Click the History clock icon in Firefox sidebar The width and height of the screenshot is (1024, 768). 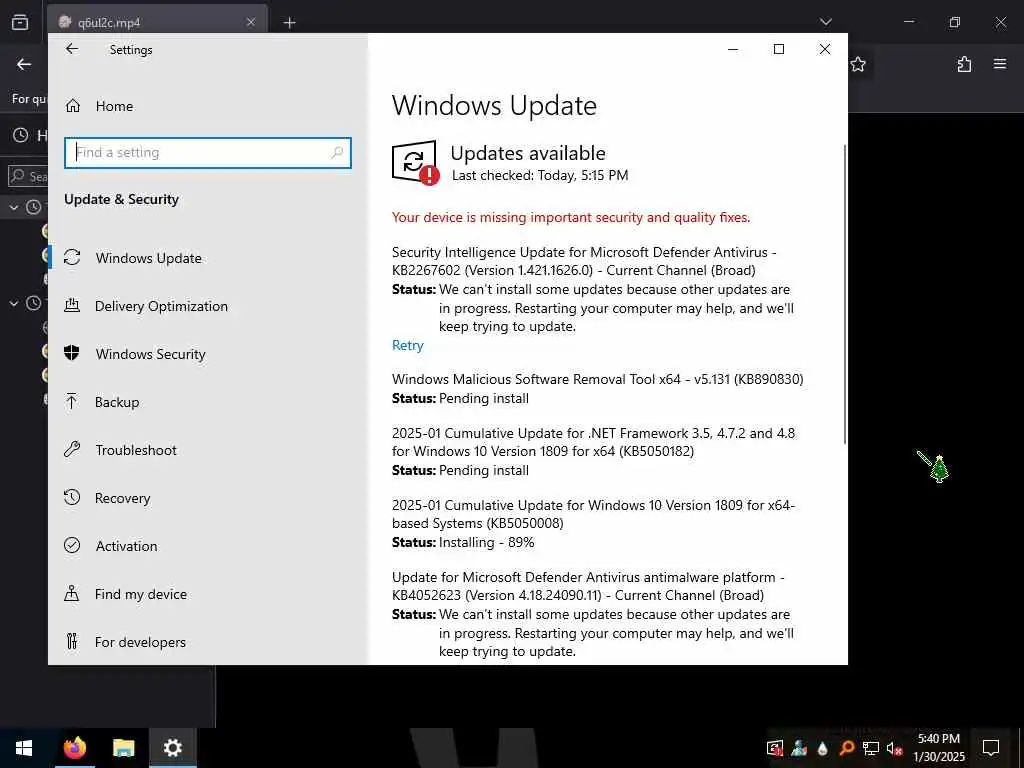[21, 135]
